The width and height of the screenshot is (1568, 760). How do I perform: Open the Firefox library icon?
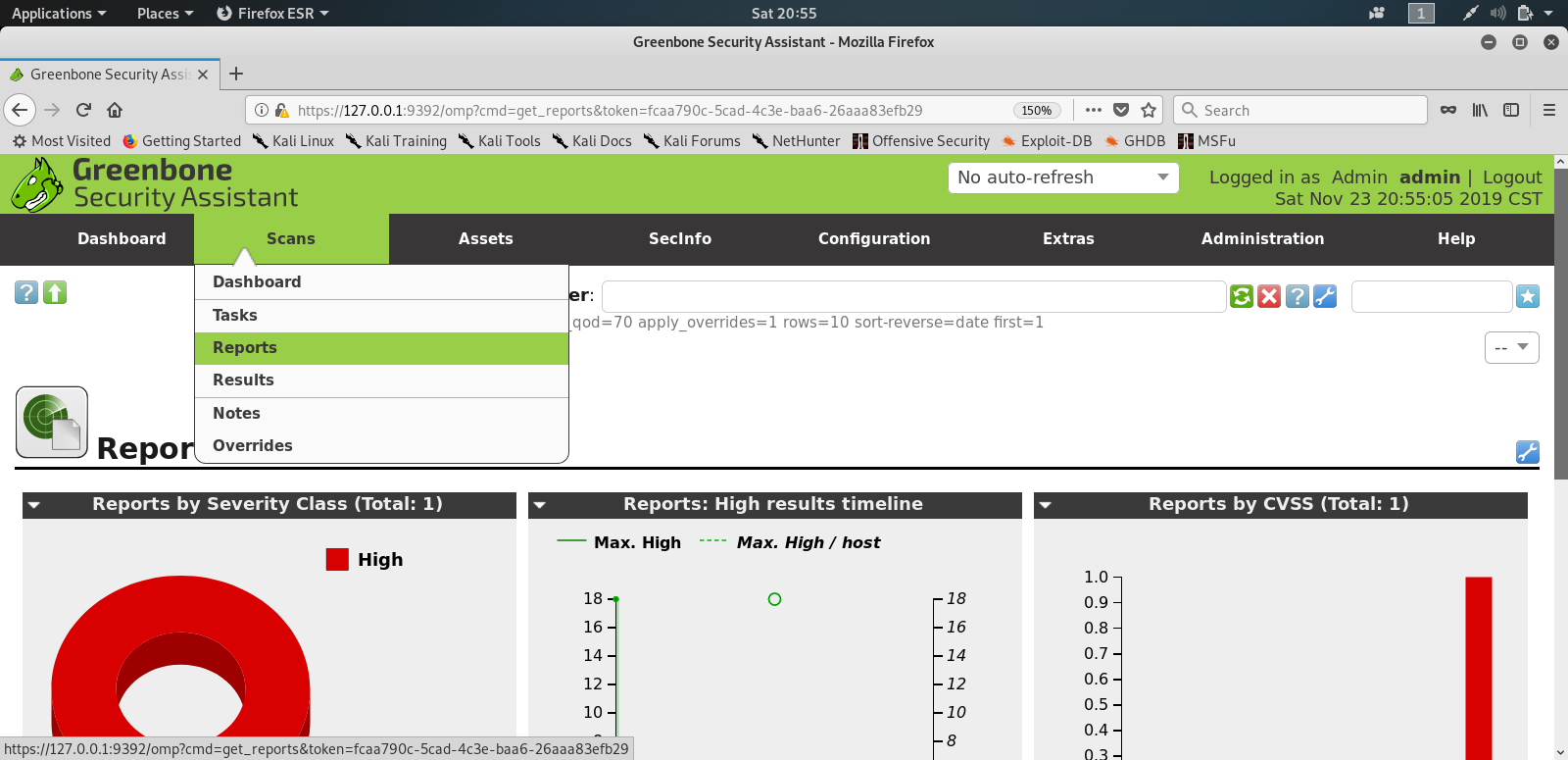pyautogui.click(x=1480, y=110)
